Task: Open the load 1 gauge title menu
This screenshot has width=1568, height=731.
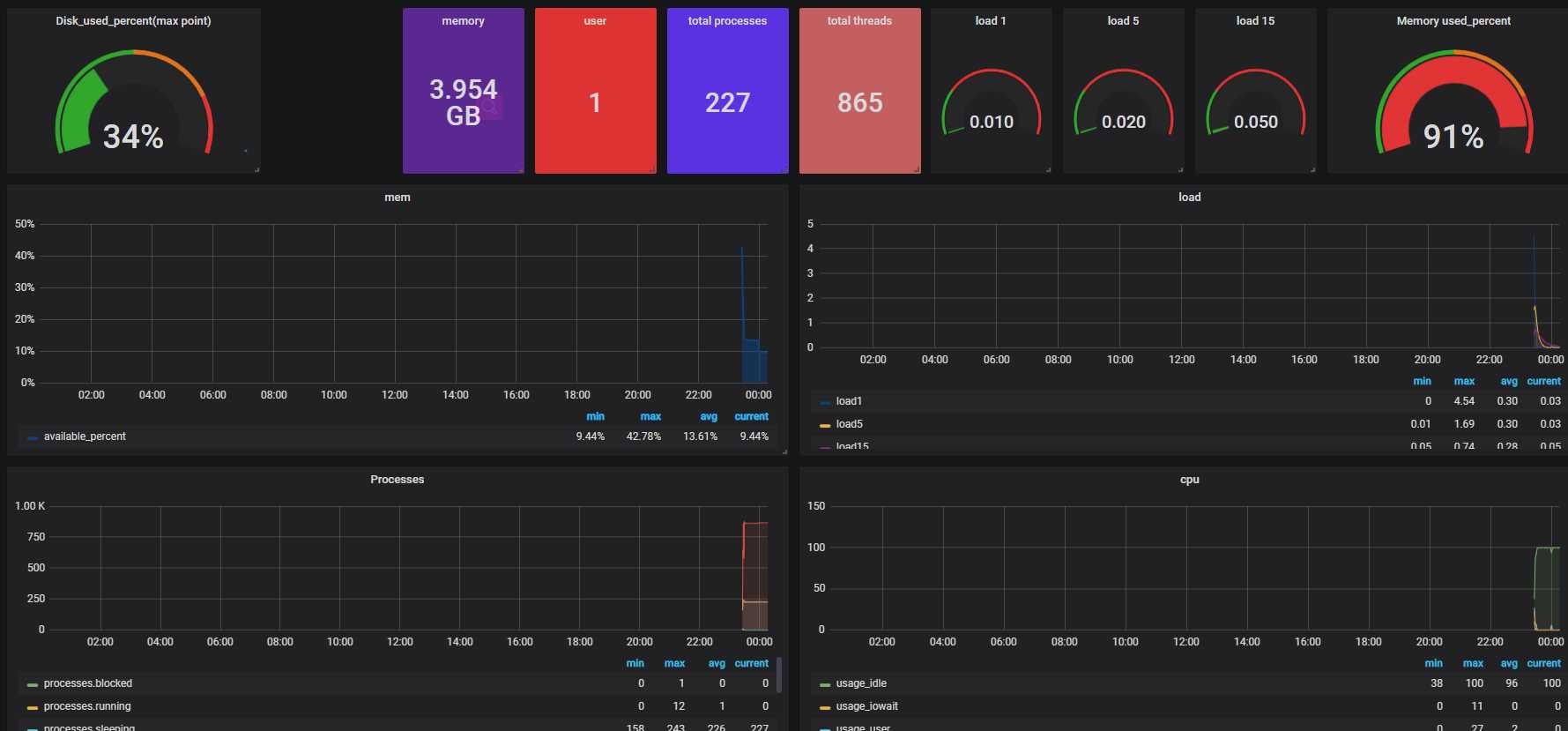Action: click(991, 20)
